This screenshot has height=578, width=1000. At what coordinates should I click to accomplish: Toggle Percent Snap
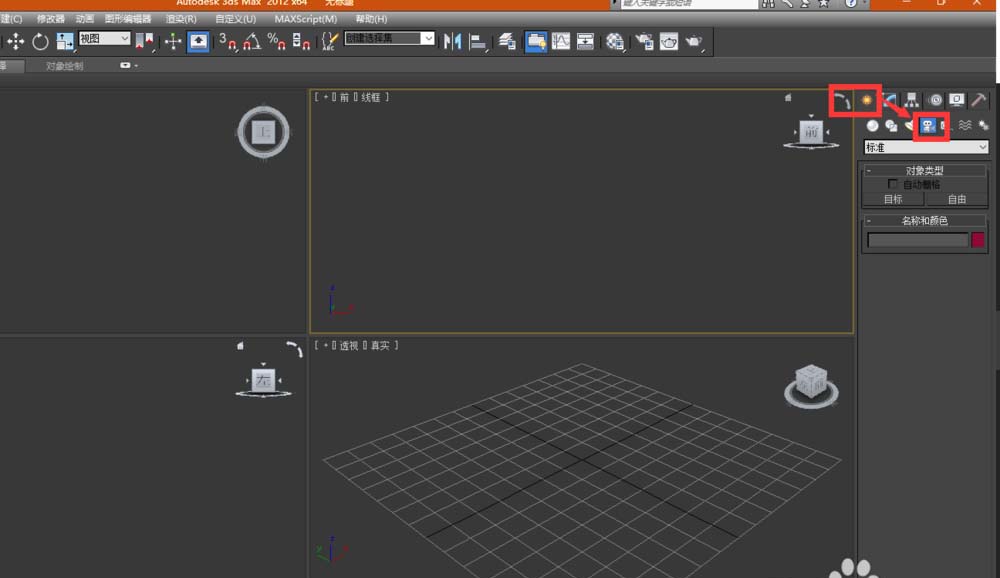tap(276, 42)
